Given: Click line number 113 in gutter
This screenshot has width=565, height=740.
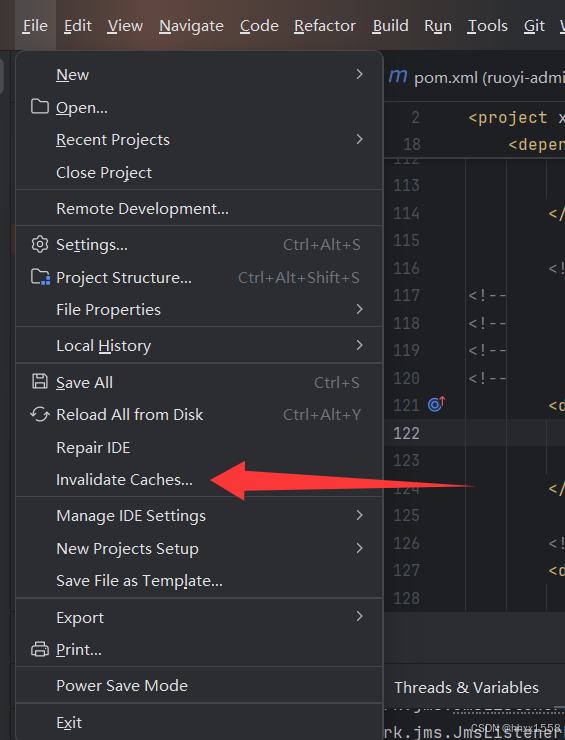Looking at the screenshot, I should pos(406,185).
